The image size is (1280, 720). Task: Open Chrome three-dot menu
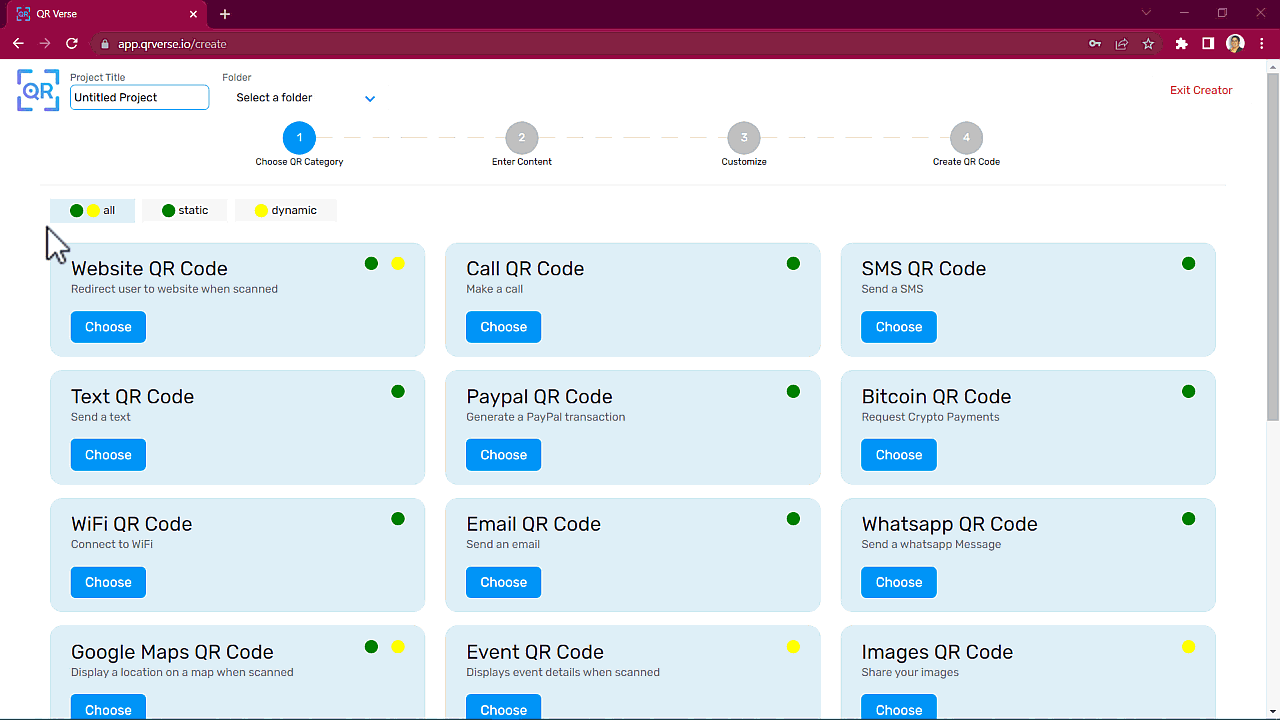pyautogui.click(x=1262, y=44)
